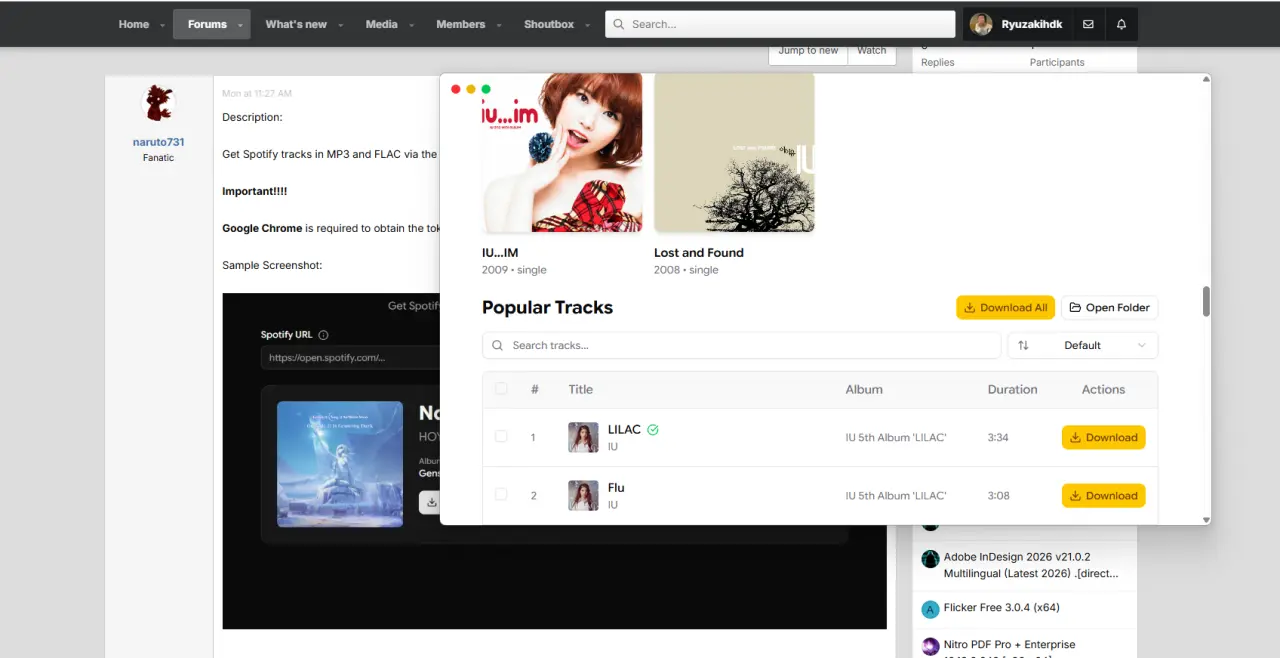Check the Flu track checkbox

pos(501,495)
